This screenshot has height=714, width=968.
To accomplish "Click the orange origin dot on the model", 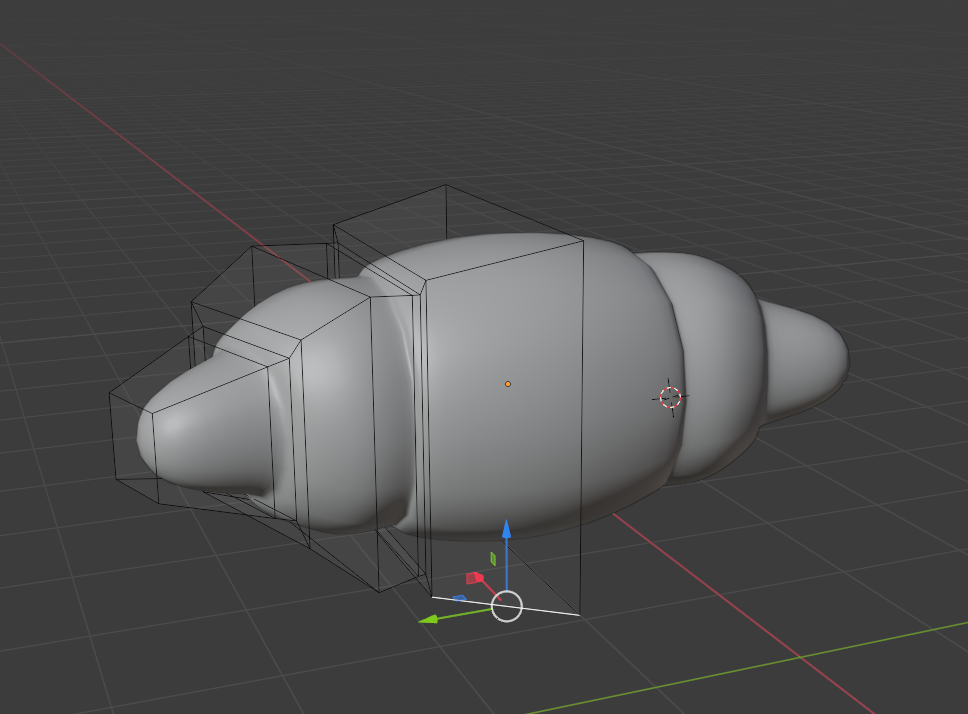I will tap(508, 384).
